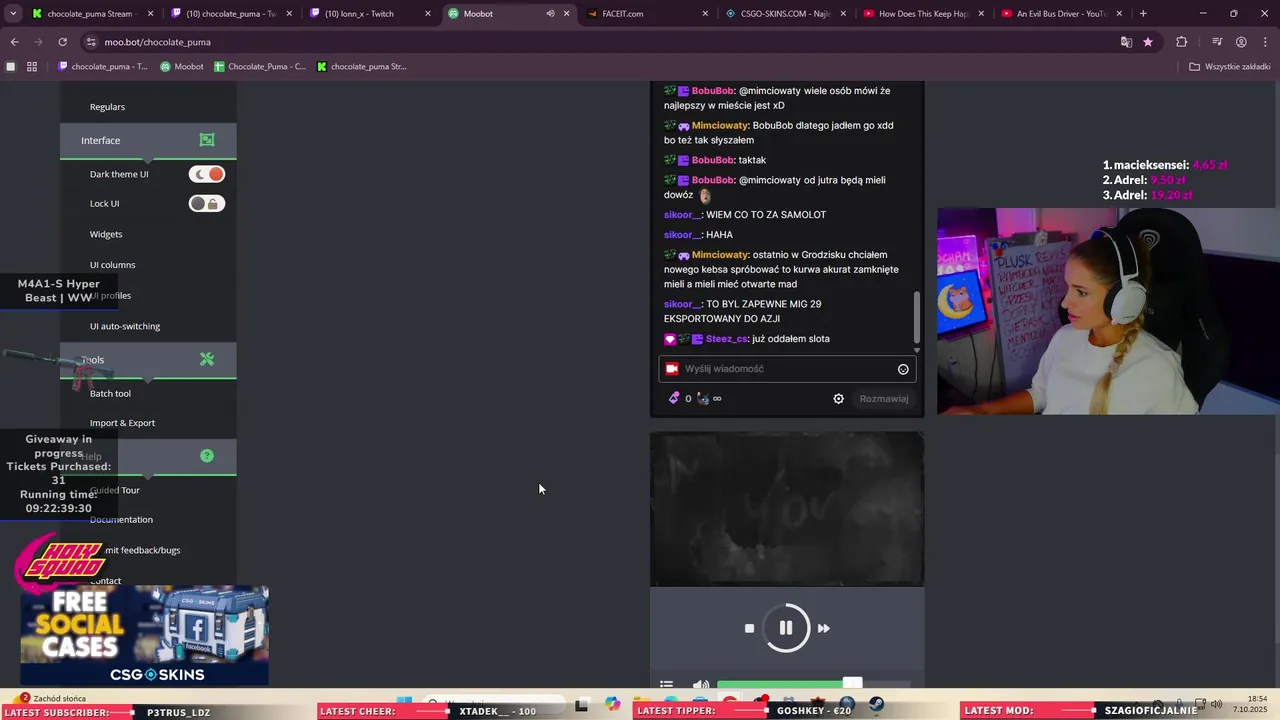Focus the Wyślij wiadomość message field
Viewport: 1280px width, 720px height.
coord(787,369)
